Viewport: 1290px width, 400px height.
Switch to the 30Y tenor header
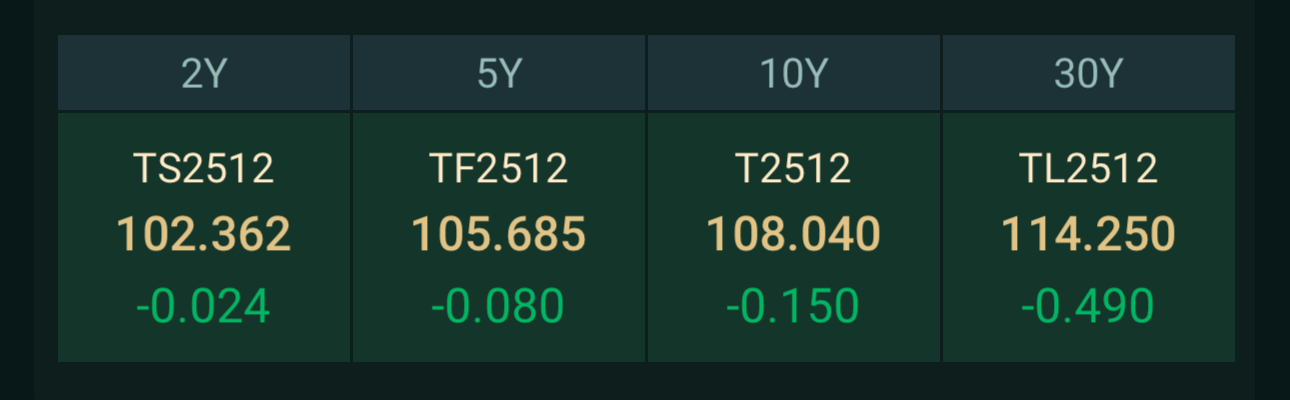(1088, 74)
